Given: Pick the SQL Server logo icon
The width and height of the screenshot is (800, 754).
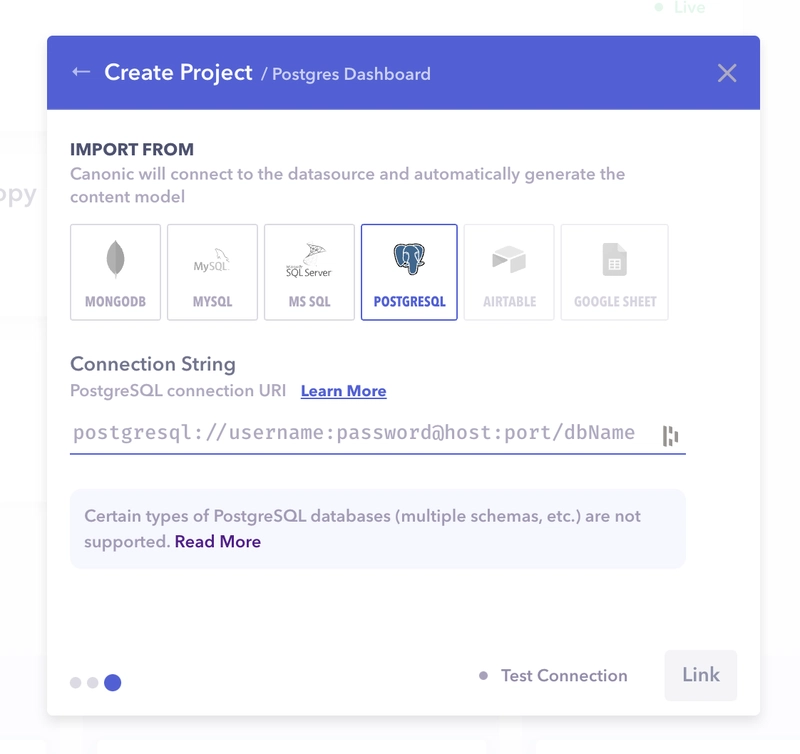Looking at the screenshot, I should coord(309,260).
